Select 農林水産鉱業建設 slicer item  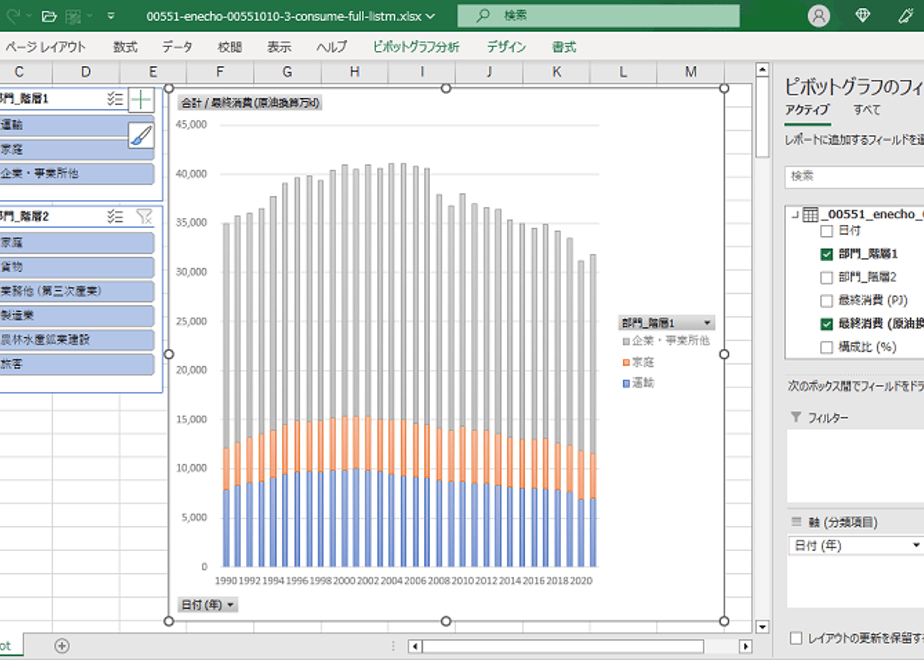[x=77, y=340]
